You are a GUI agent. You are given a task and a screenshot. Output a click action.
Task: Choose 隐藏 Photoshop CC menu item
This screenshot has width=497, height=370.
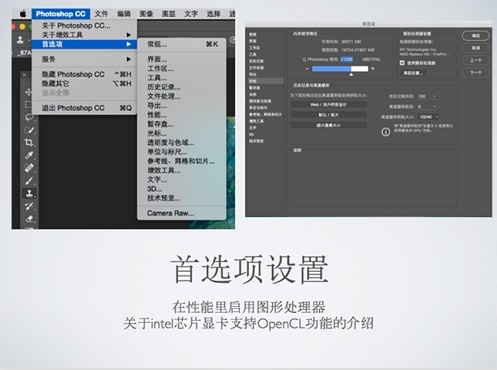coord(84,74)
